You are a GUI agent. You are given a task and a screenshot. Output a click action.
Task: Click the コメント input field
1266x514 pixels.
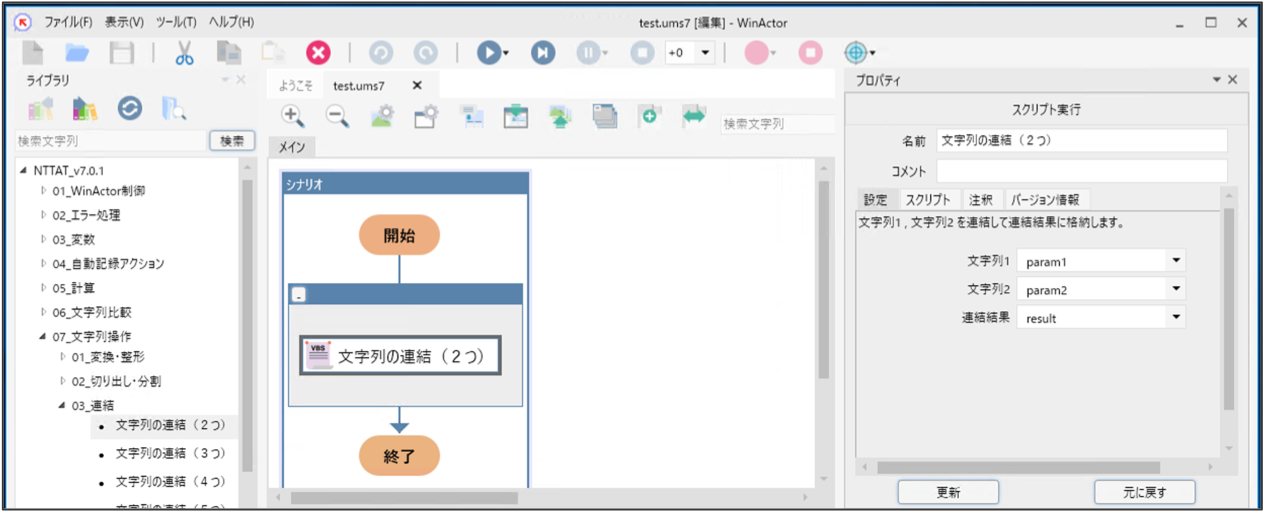click(x=1081, y=172)
